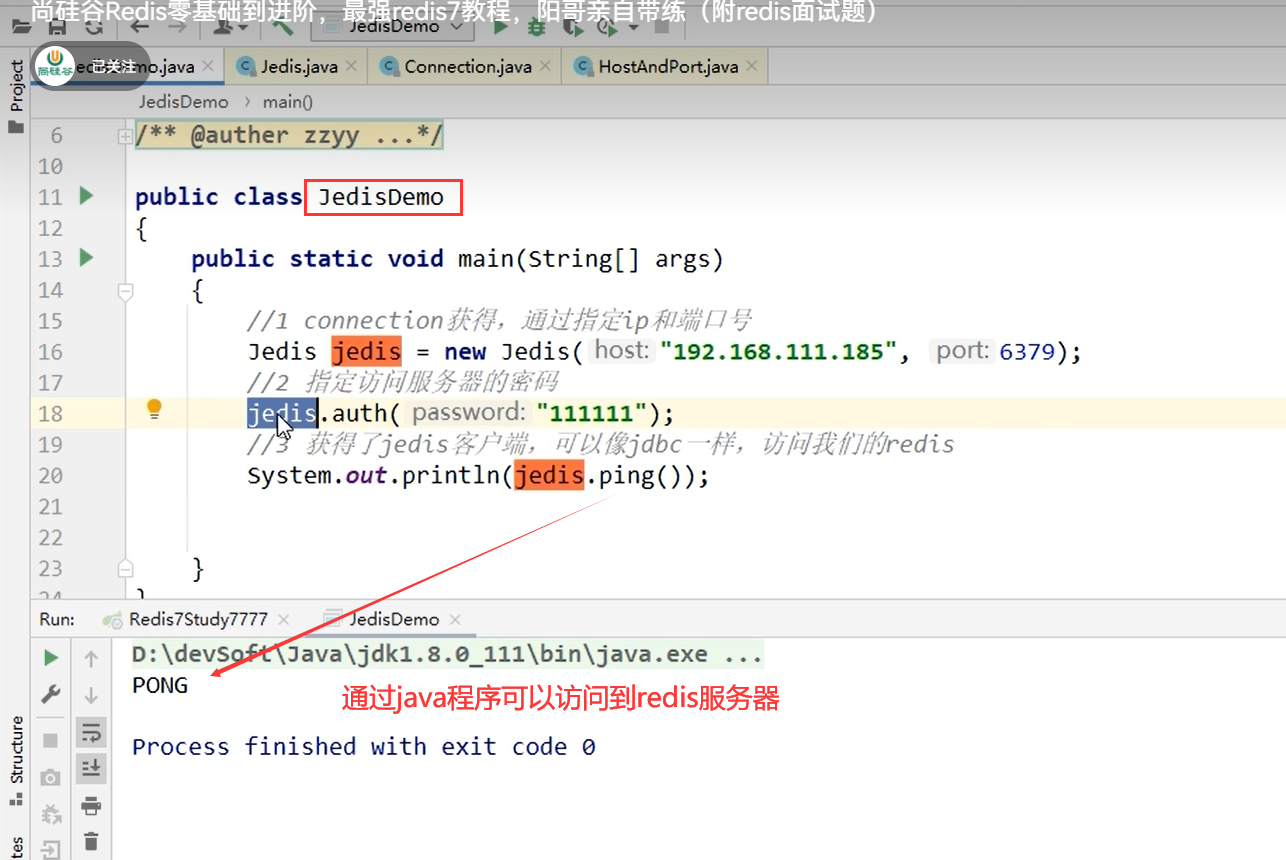Open run configuration settings wrench icon
The width and height of the screenshot is (1286, 860).
50,693
